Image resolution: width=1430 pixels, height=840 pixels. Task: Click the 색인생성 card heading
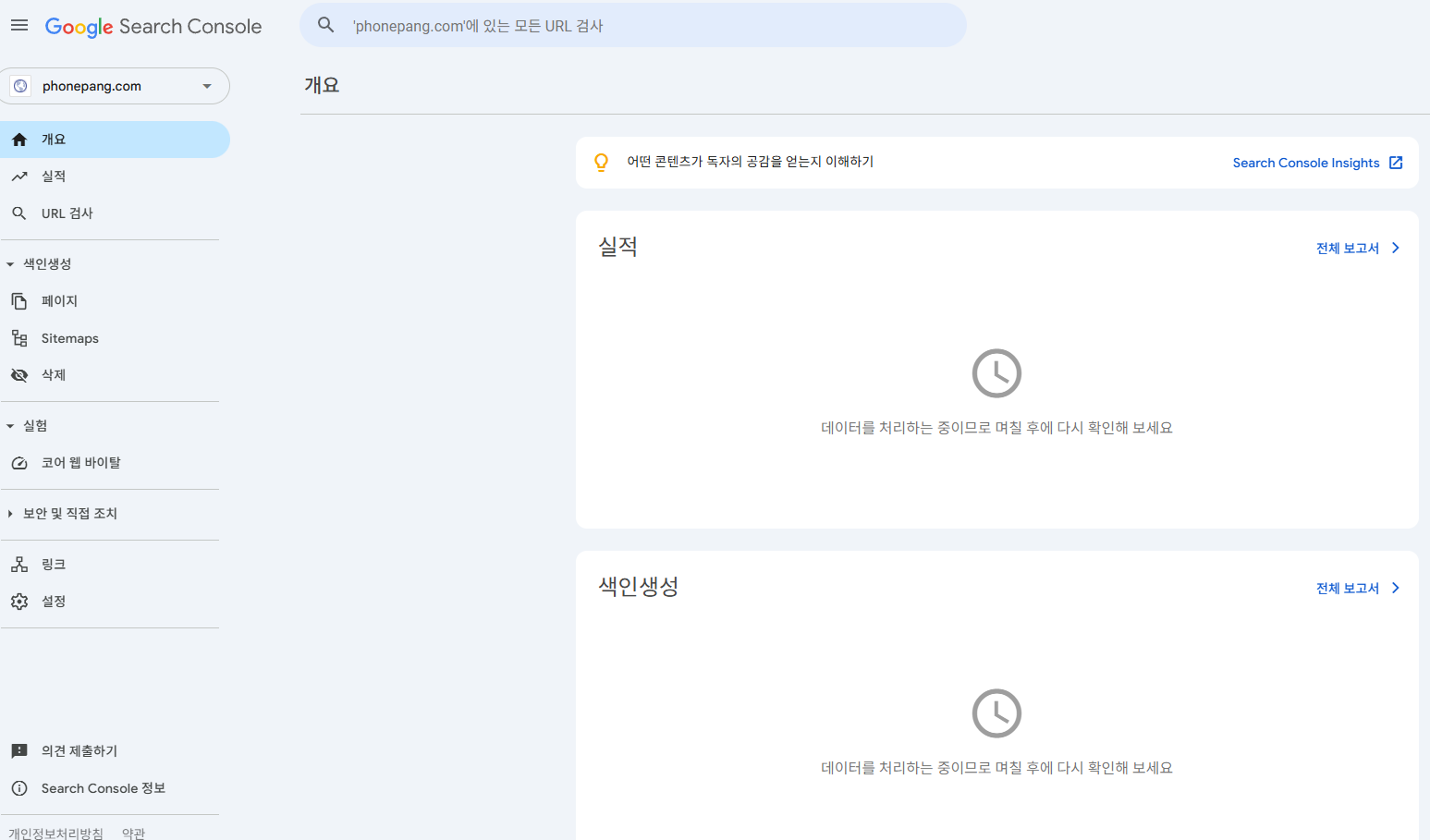click(639, 587)
